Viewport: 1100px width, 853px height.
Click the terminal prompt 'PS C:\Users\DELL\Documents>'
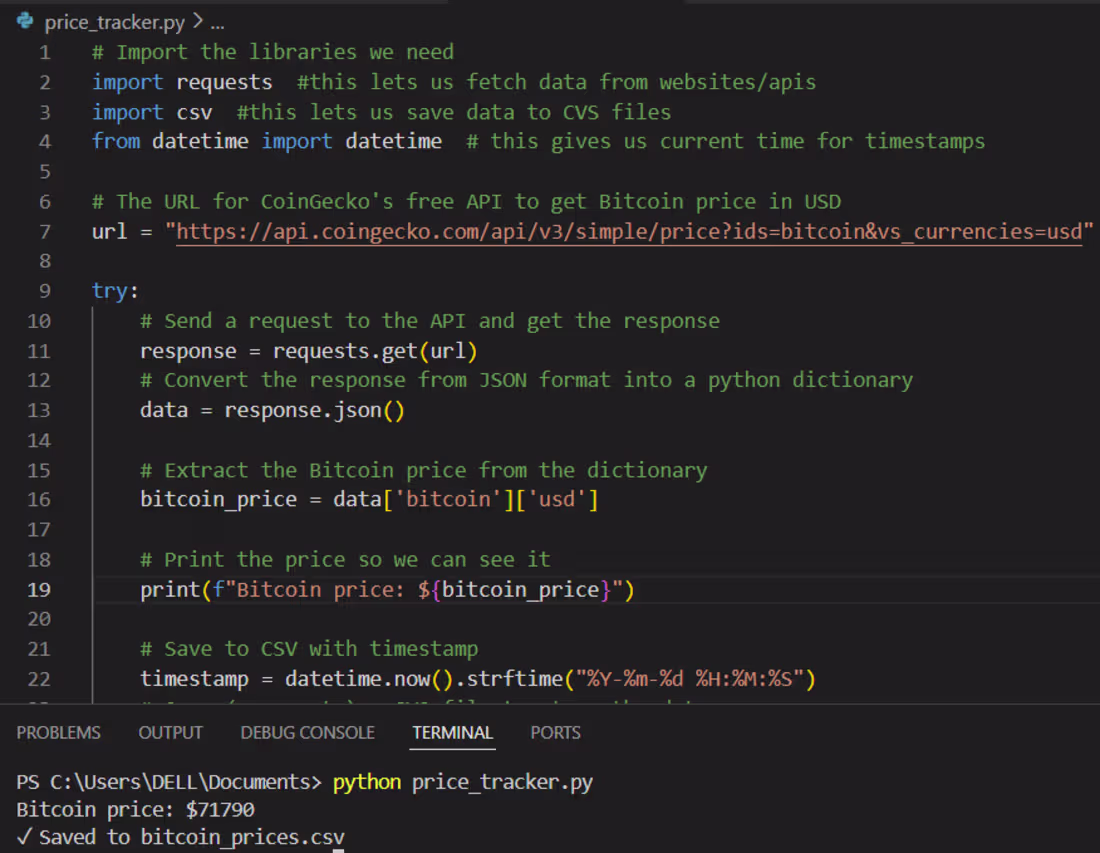168,782
